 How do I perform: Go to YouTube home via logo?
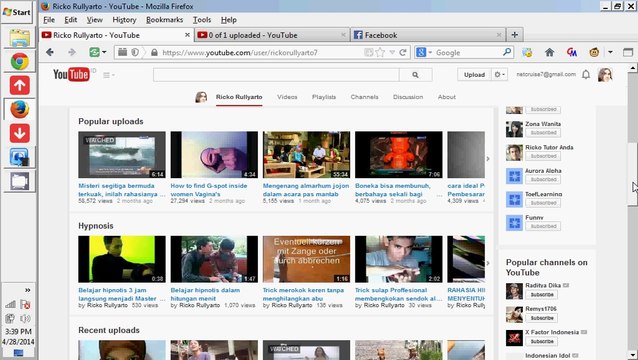pyautogui.click(x=72, y=74)
